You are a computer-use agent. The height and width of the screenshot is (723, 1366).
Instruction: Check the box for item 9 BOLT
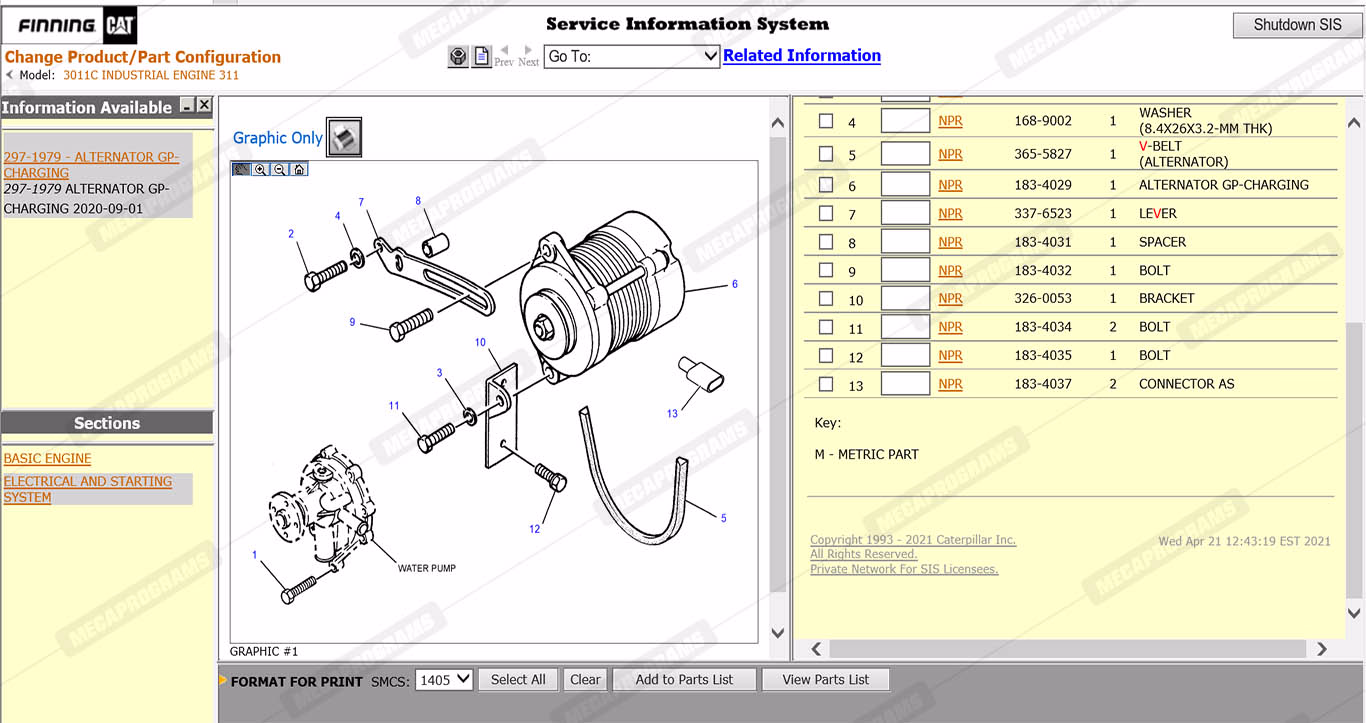point(826,270)
